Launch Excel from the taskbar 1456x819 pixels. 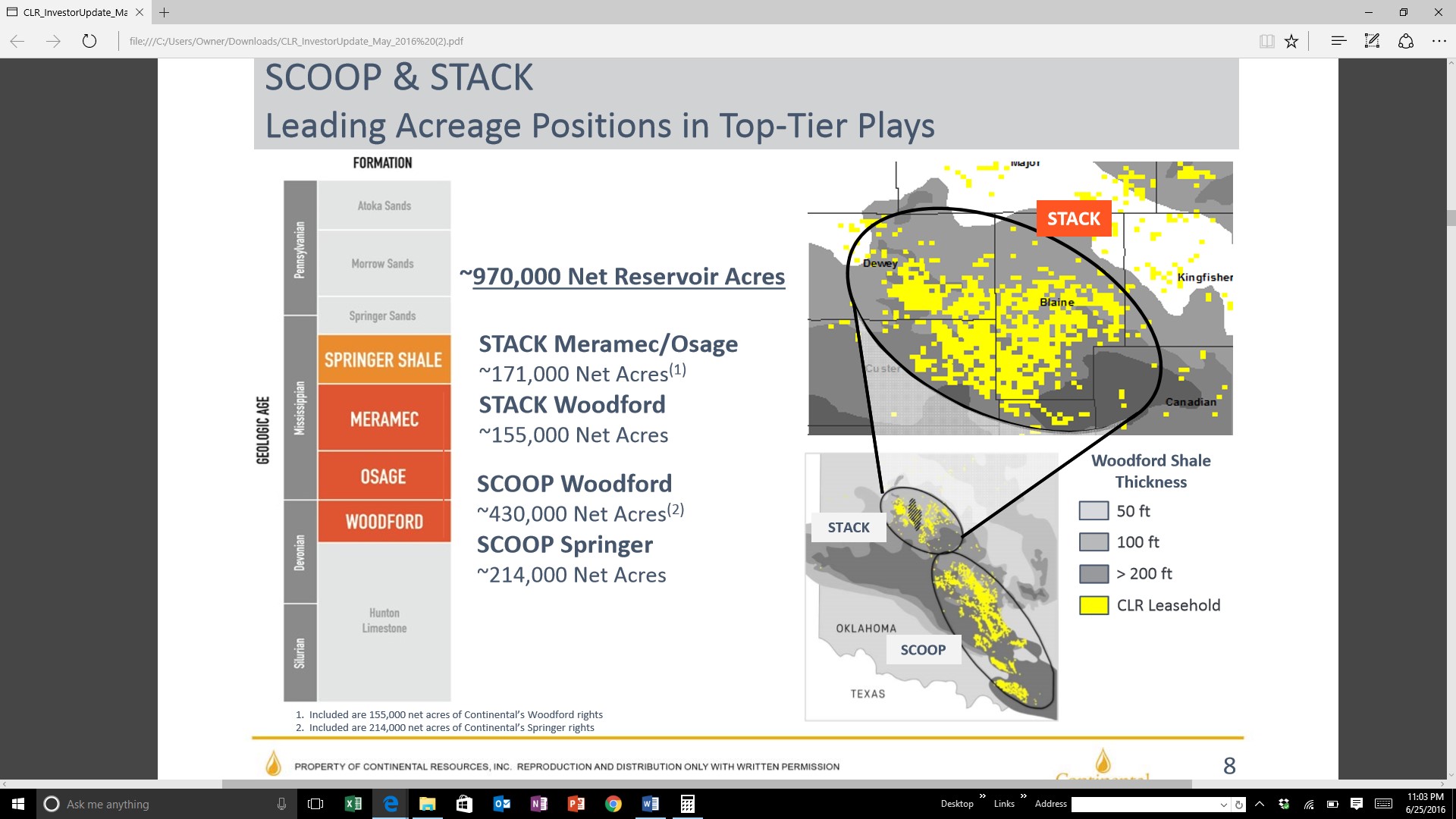pos(353,804)
